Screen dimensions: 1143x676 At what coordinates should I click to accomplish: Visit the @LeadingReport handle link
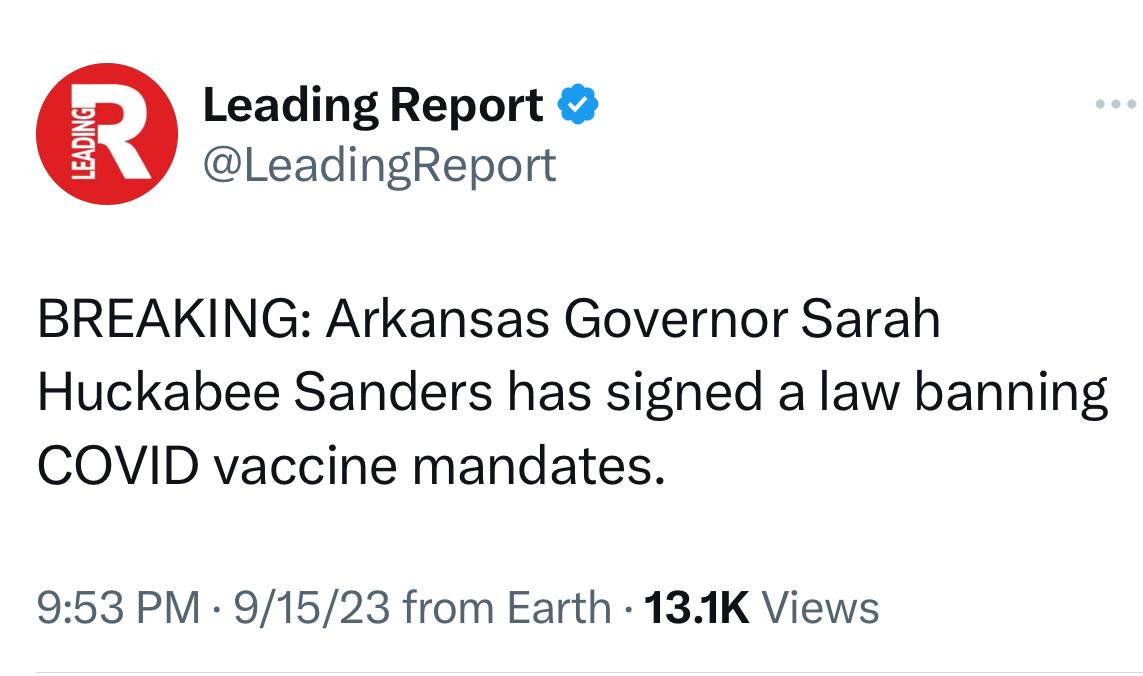click(379, 164)
